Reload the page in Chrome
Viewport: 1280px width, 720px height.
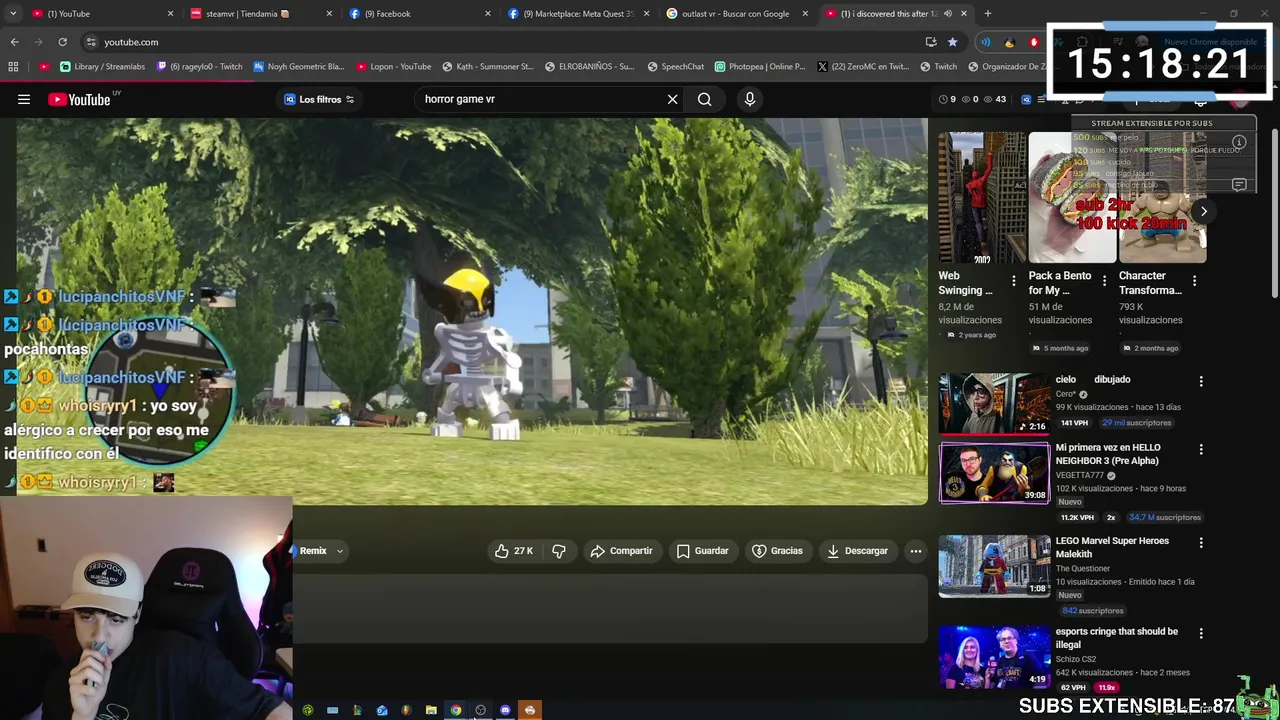[62, 42]
